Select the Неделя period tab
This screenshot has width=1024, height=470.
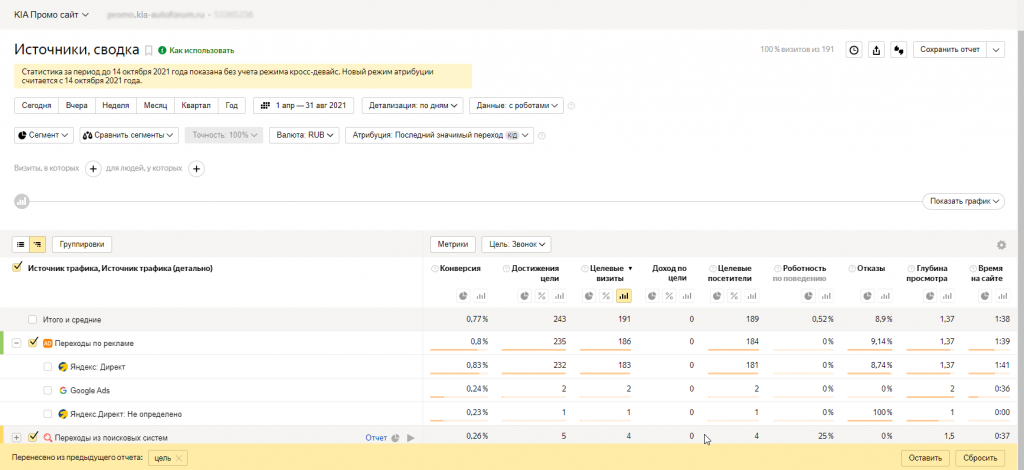[x=115, y=105]
